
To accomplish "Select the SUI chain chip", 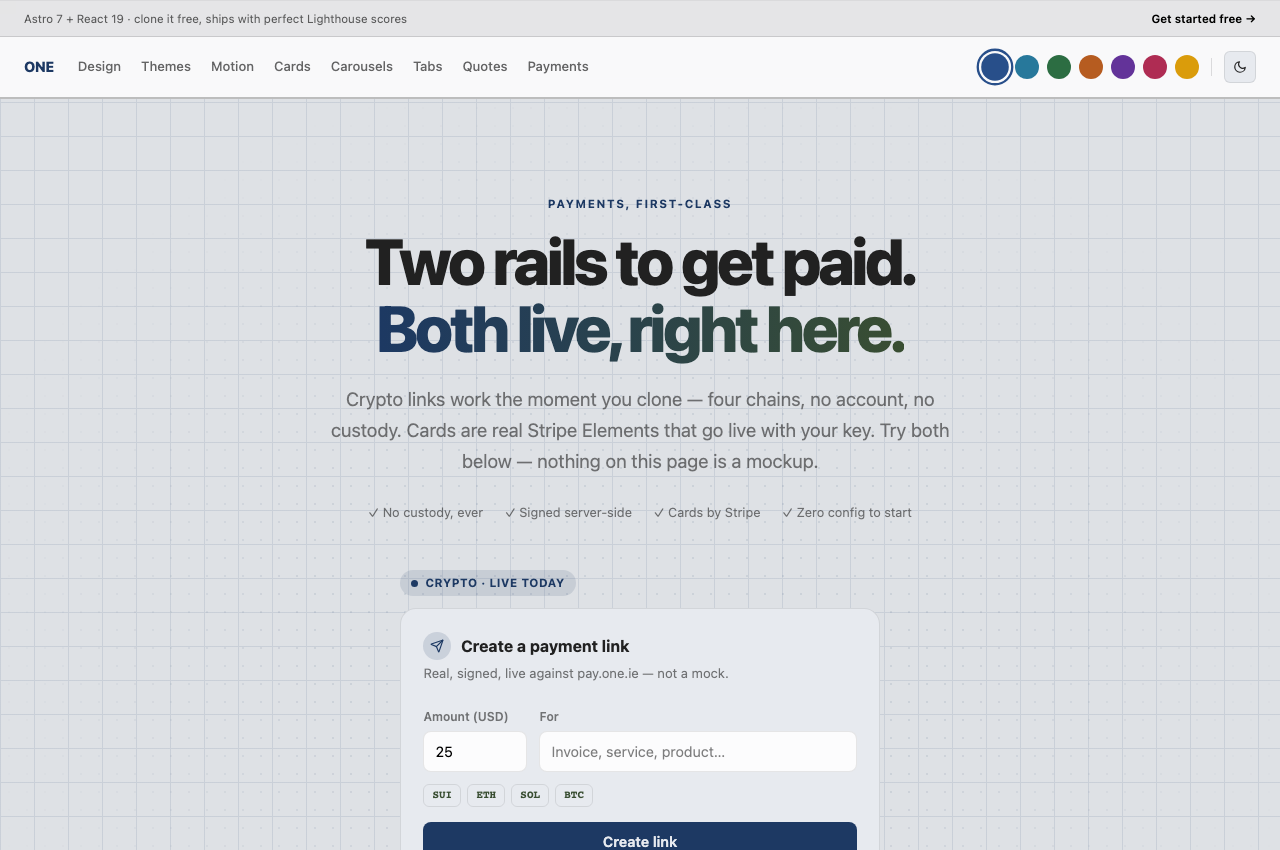I will (x=442, y=795).
